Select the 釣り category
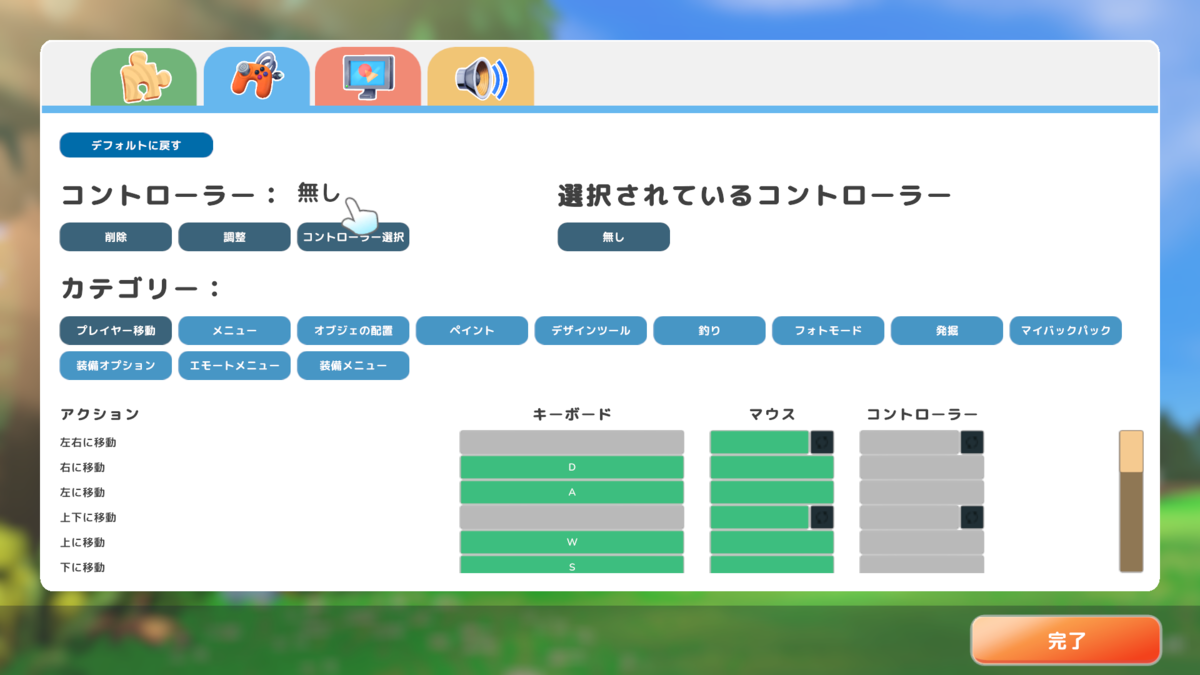The image size is (1200, 675). click(x=709, y=331)
